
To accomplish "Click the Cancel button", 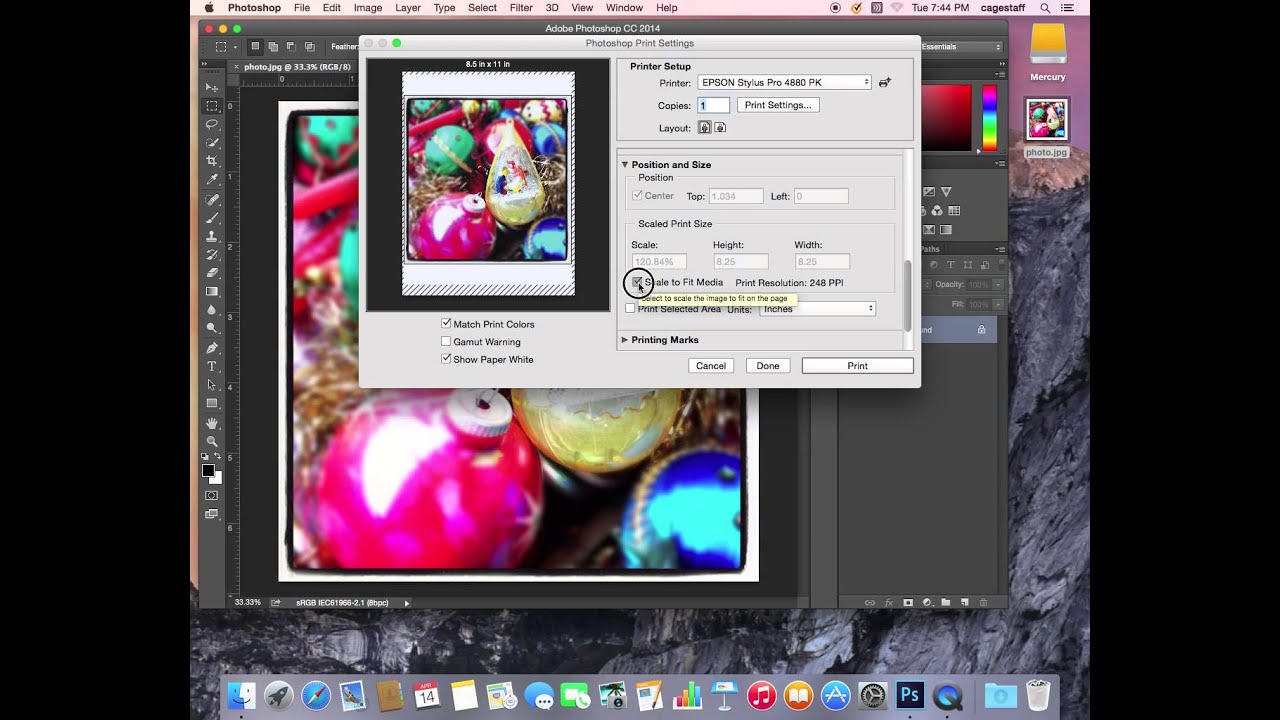I will click(x=711, y=366).
